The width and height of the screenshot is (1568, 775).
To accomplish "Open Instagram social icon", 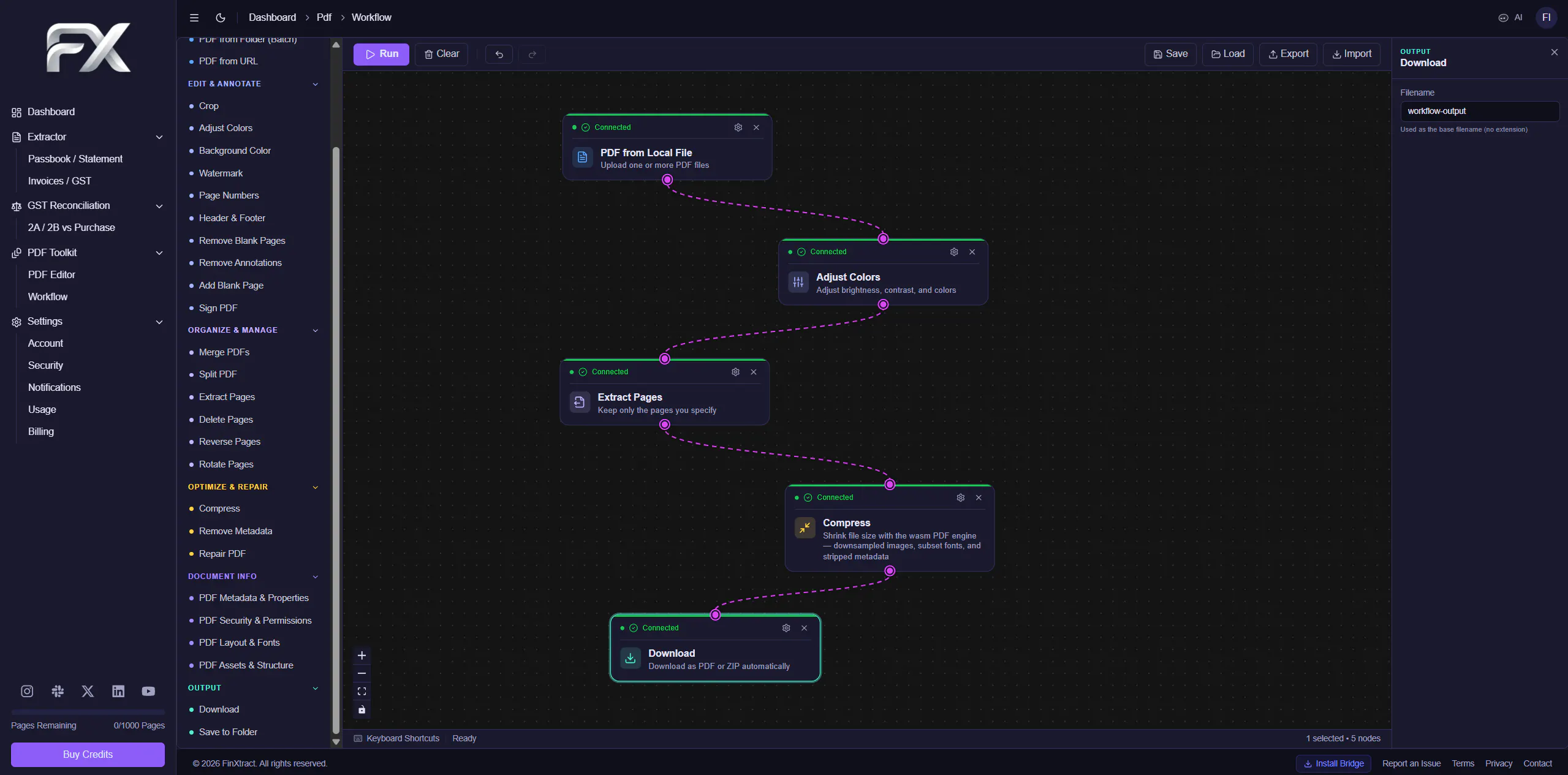I will (27, 691).
